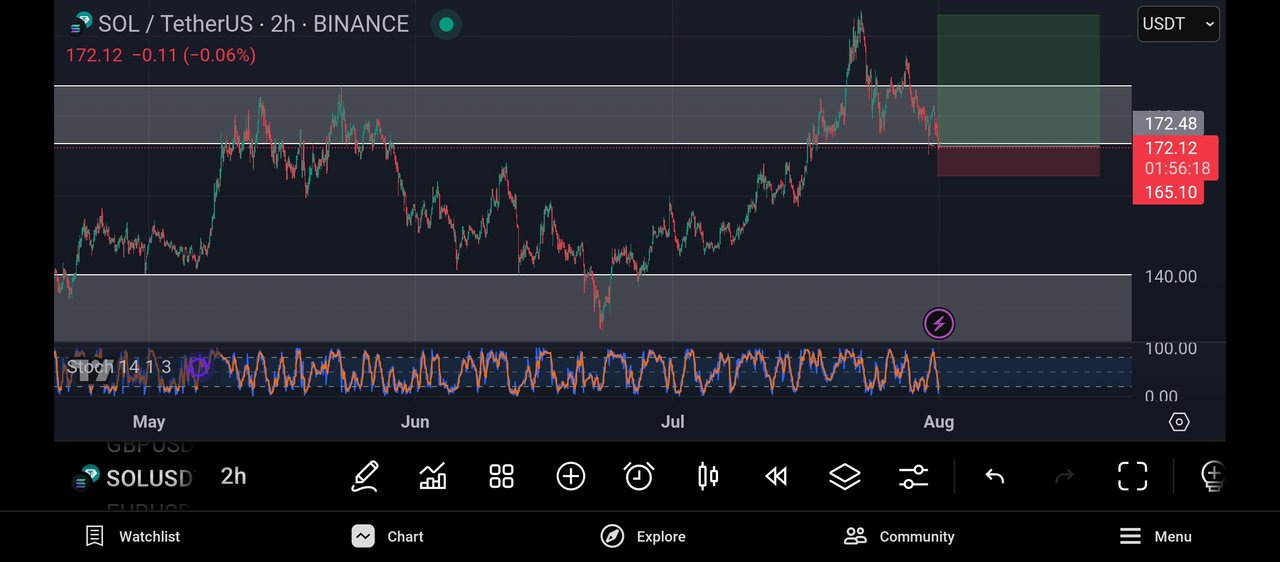Click the Jul label on the time axis
The image size is (1280, 562).
pyautogui.click(x=673, y=422)
